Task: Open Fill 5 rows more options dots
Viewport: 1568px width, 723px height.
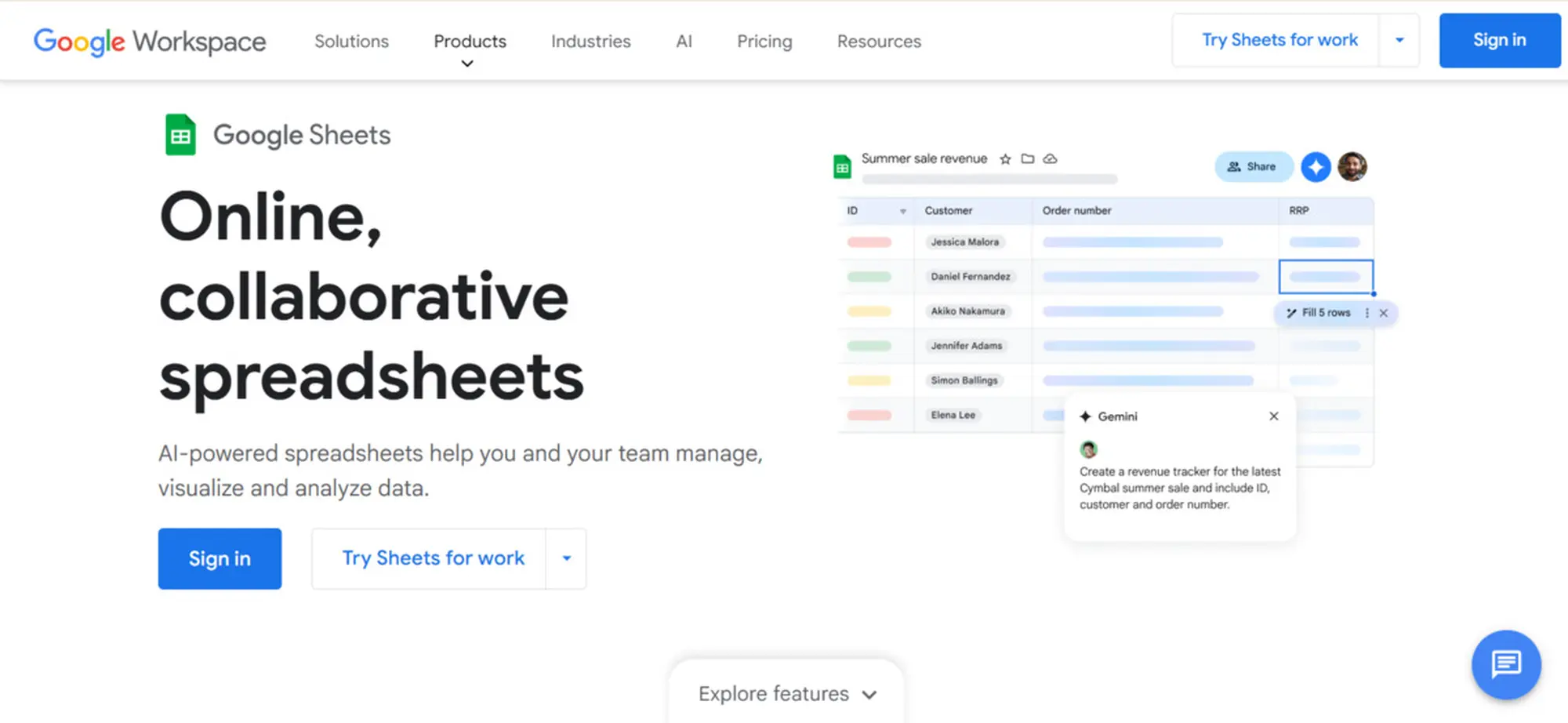Action: [1367, 313]
